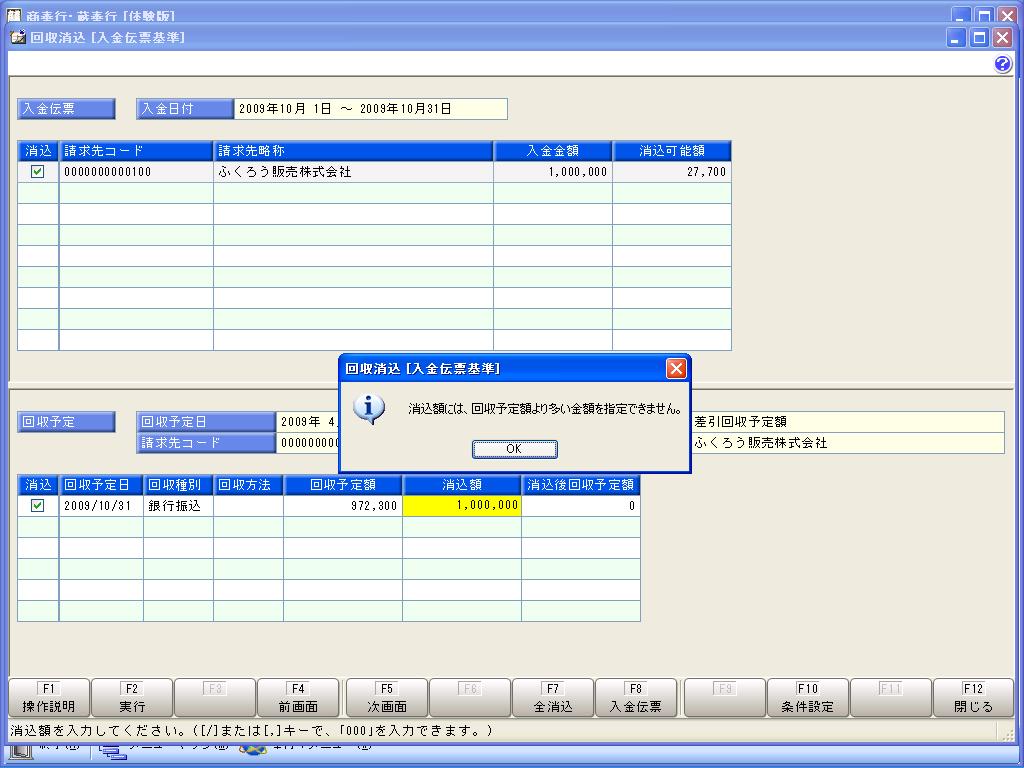Maximize the 回収消込 inner window
The height and width of the screenshot is (768, 1024).
pos(980,38)
